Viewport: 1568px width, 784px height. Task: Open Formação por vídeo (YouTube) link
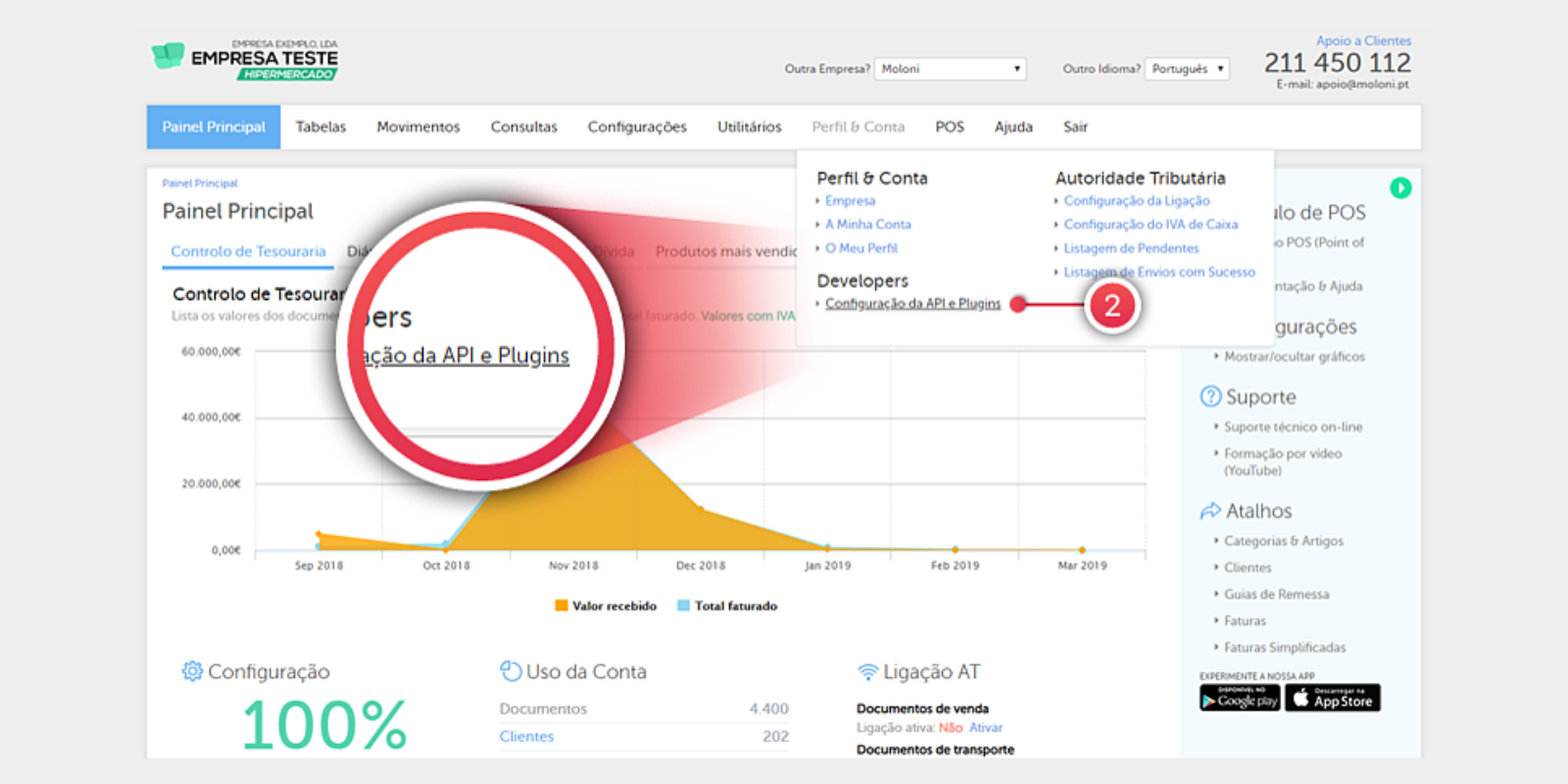pyautogui.click(x=1283, y=462)
